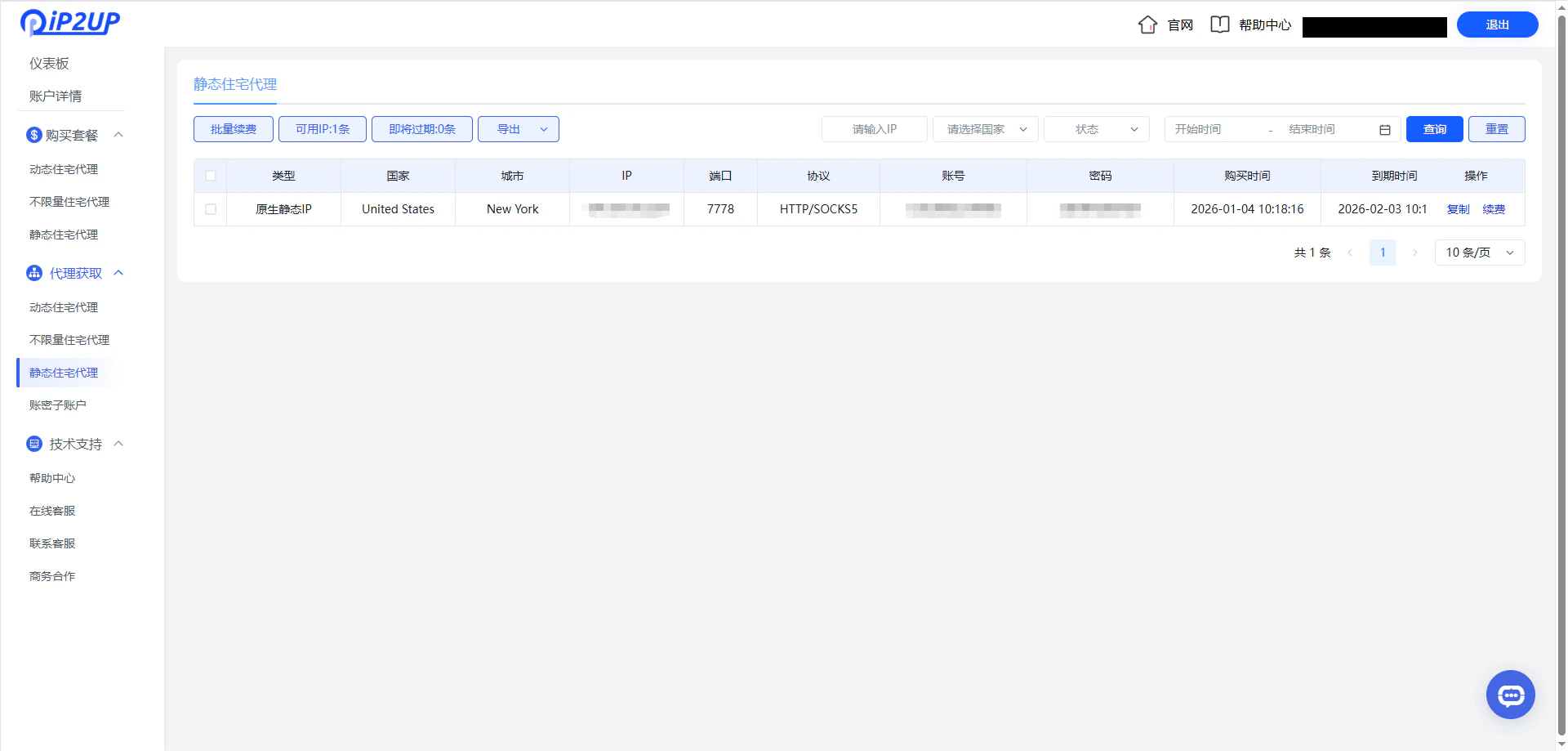Open 帮助中心 via the book icon
The height and width of the screenshot is (751, 1568).
tap(1220, 25)
